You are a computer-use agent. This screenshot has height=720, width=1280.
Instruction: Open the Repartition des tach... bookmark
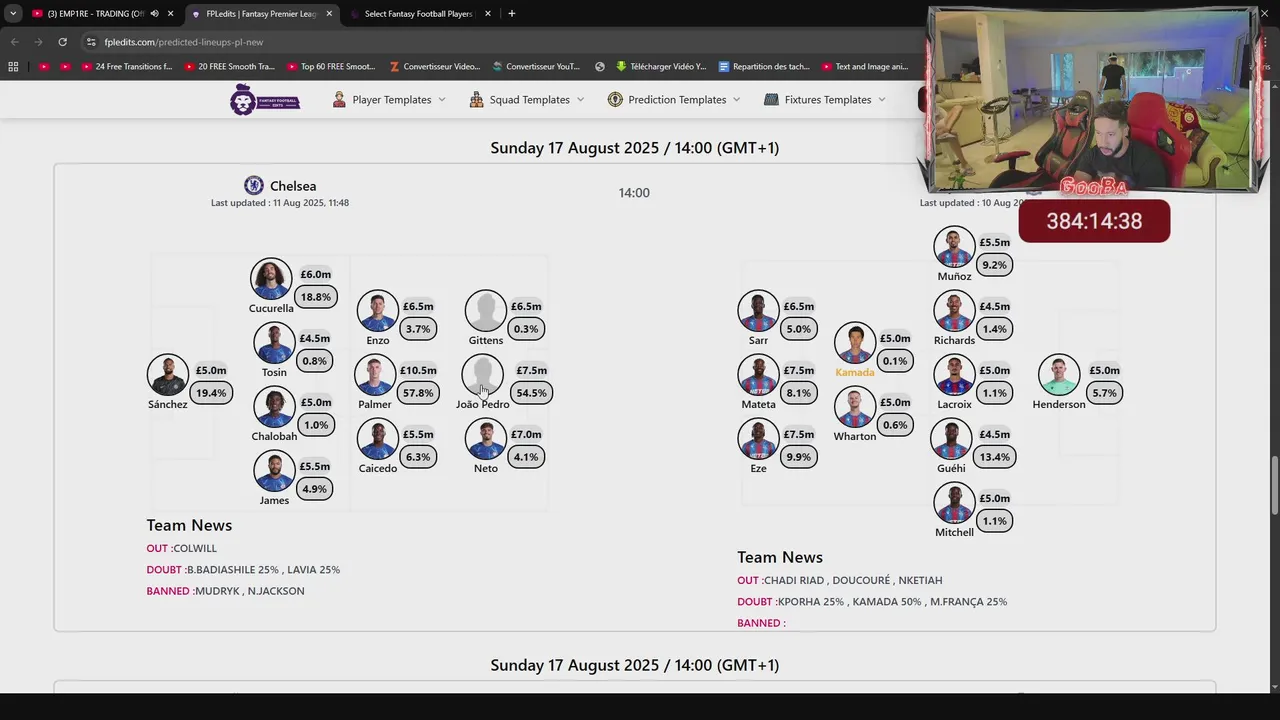(765, 67)
